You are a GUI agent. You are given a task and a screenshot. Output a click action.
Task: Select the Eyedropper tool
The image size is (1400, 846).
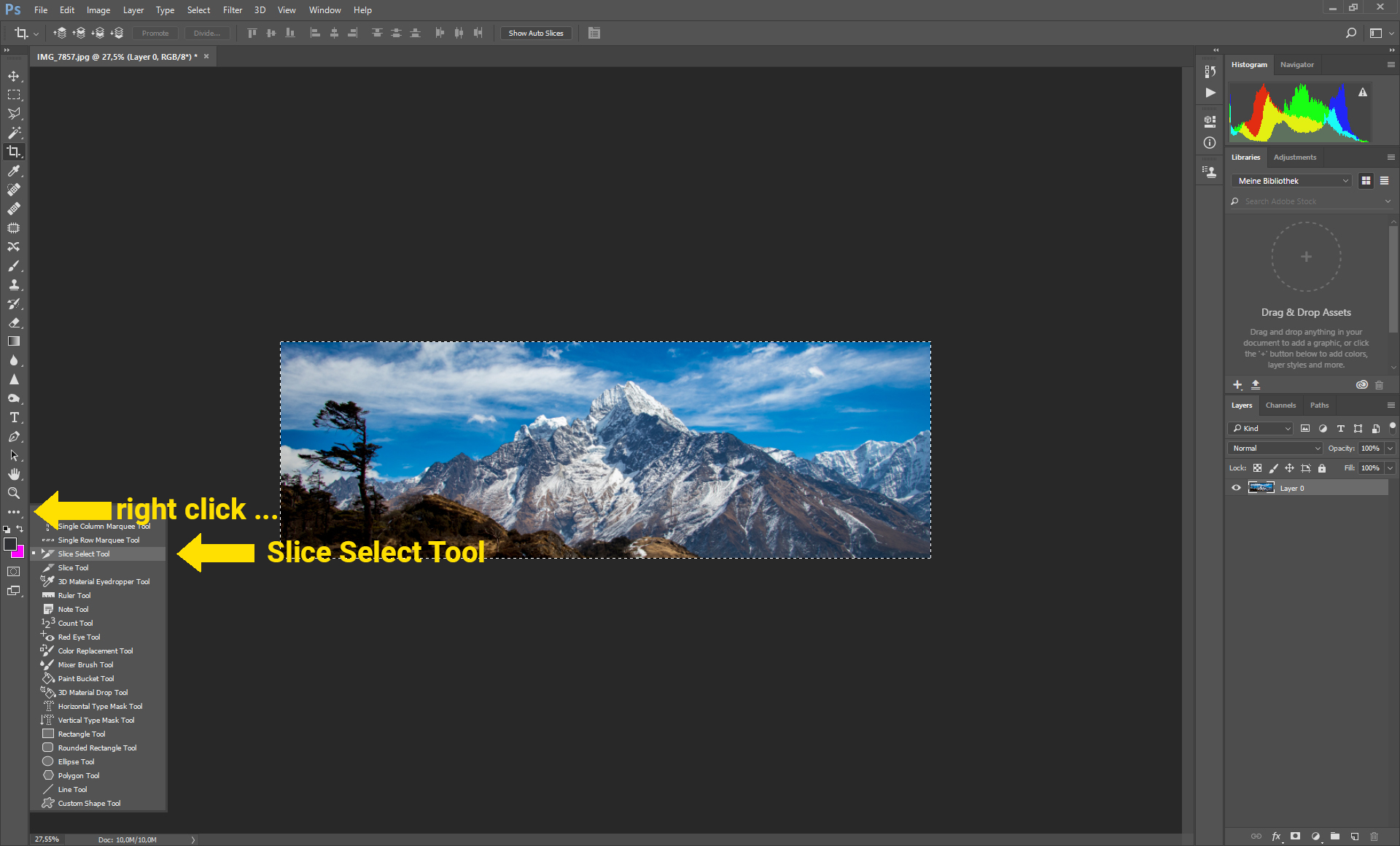tap(14, 171)
